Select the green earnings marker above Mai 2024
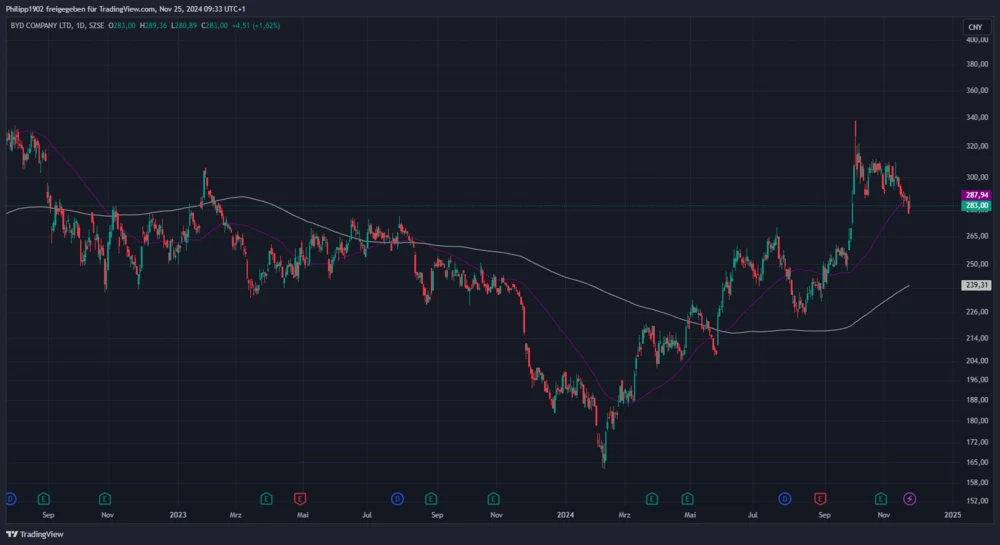This screenshot has width=1000, height=545. 687,497
